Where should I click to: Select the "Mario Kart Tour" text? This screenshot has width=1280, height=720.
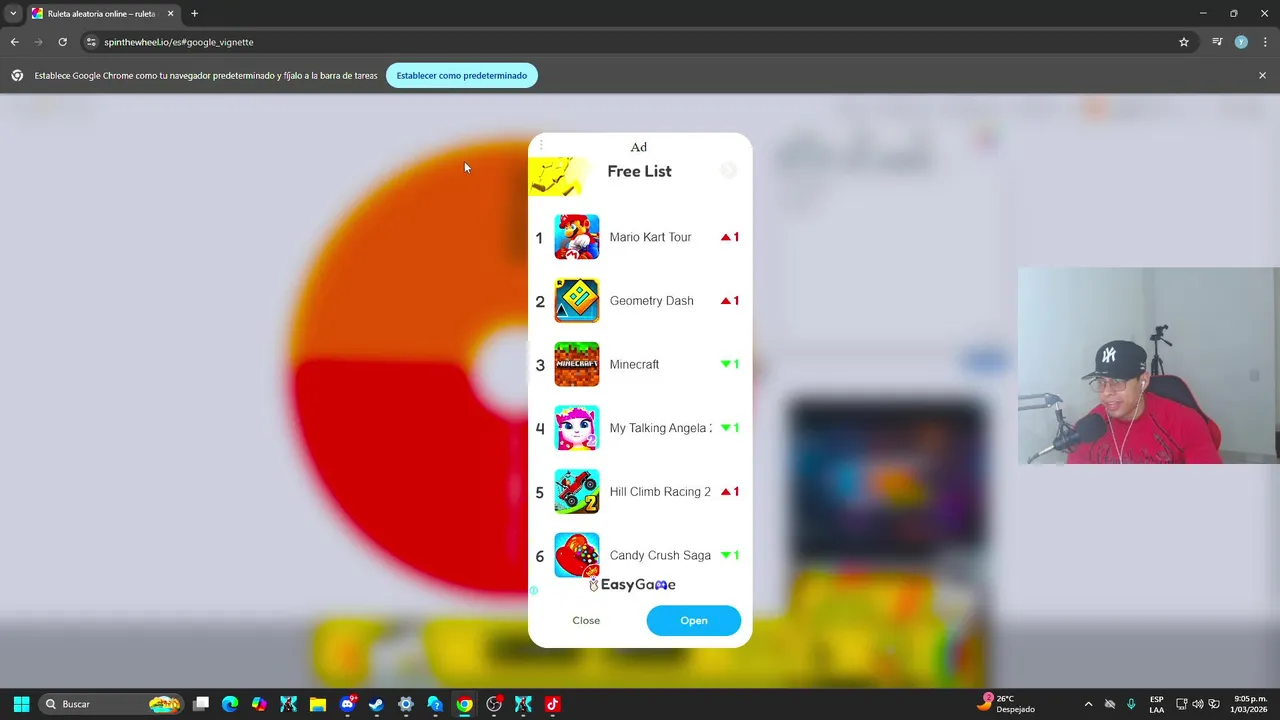pyautogui.click(x=650, y=237)
